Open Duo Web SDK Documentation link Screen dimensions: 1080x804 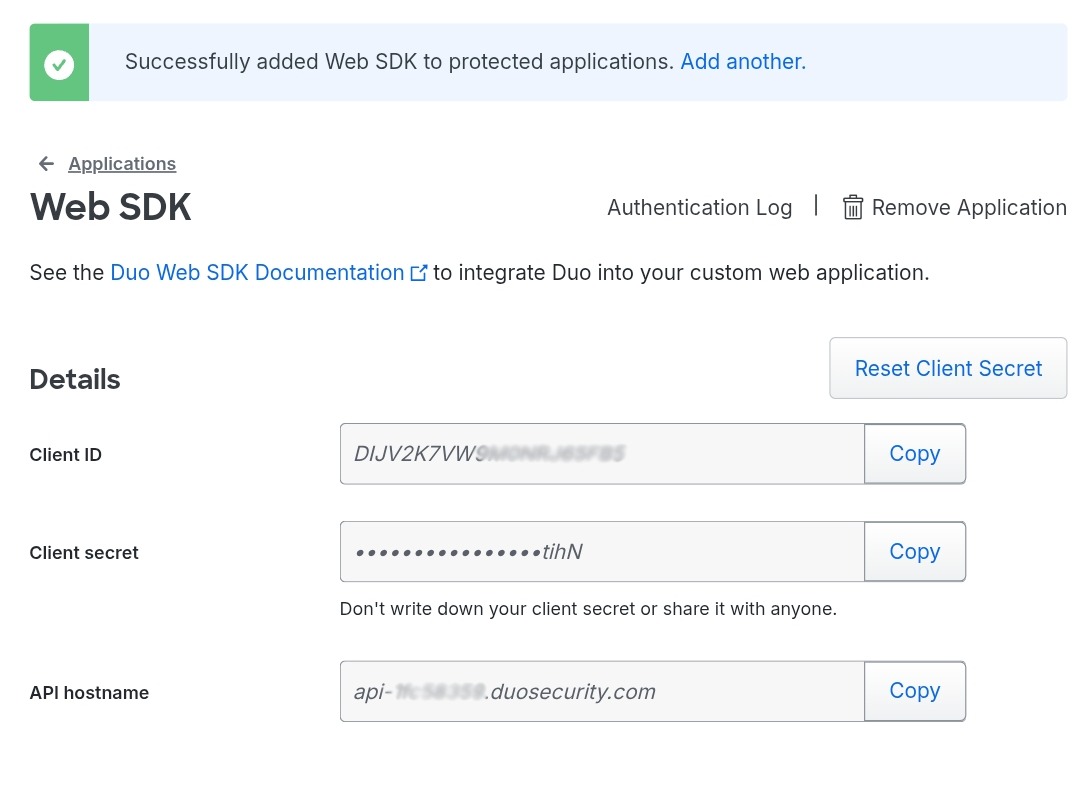click(x=257, y=273)
